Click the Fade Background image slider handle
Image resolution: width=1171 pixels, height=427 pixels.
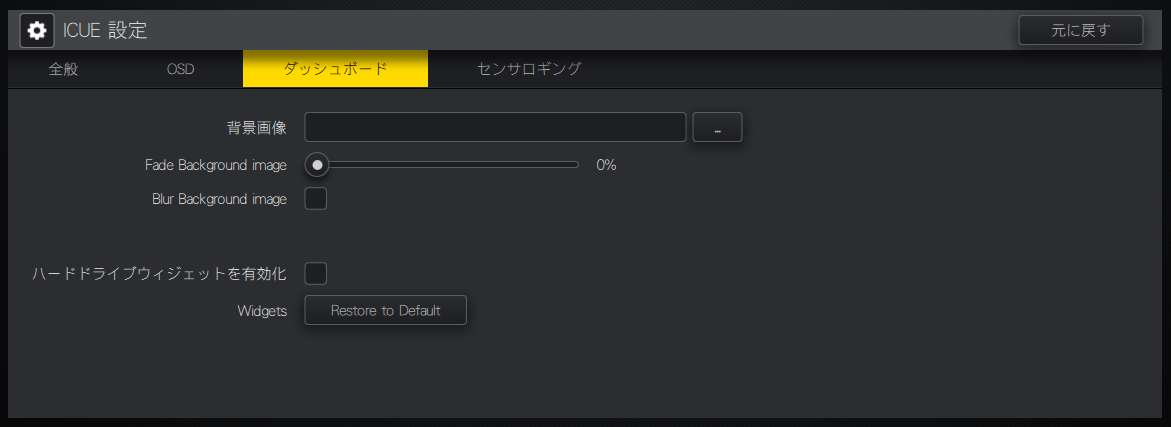pos(317,165)
